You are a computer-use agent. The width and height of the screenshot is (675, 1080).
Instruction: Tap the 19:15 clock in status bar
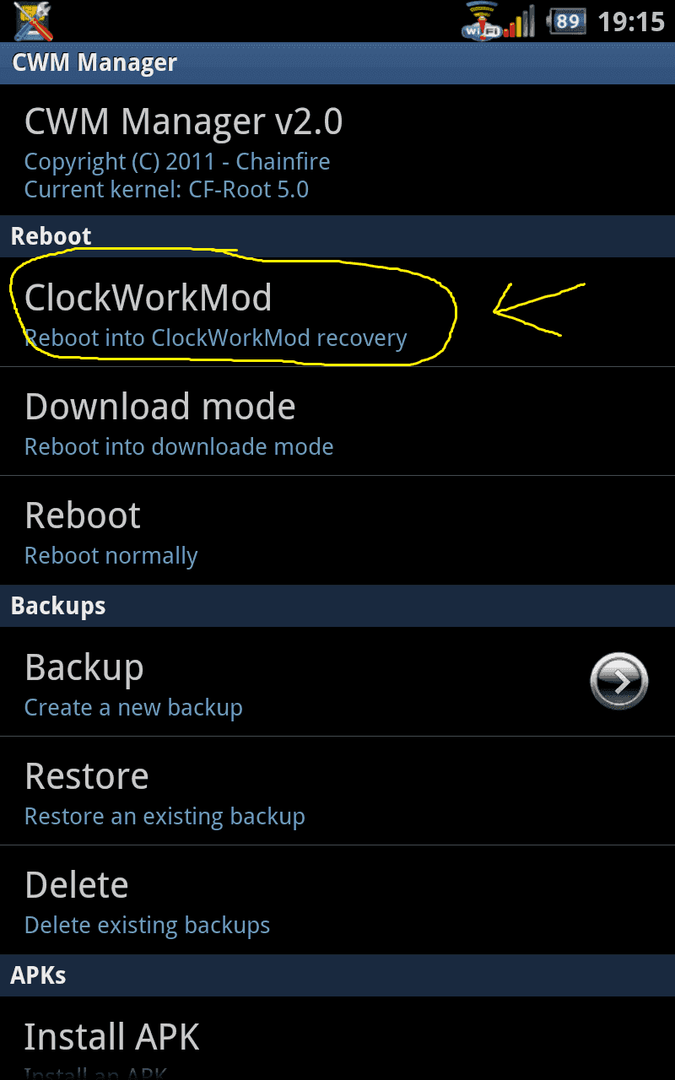pyautogui.click(x=631, y=22)
